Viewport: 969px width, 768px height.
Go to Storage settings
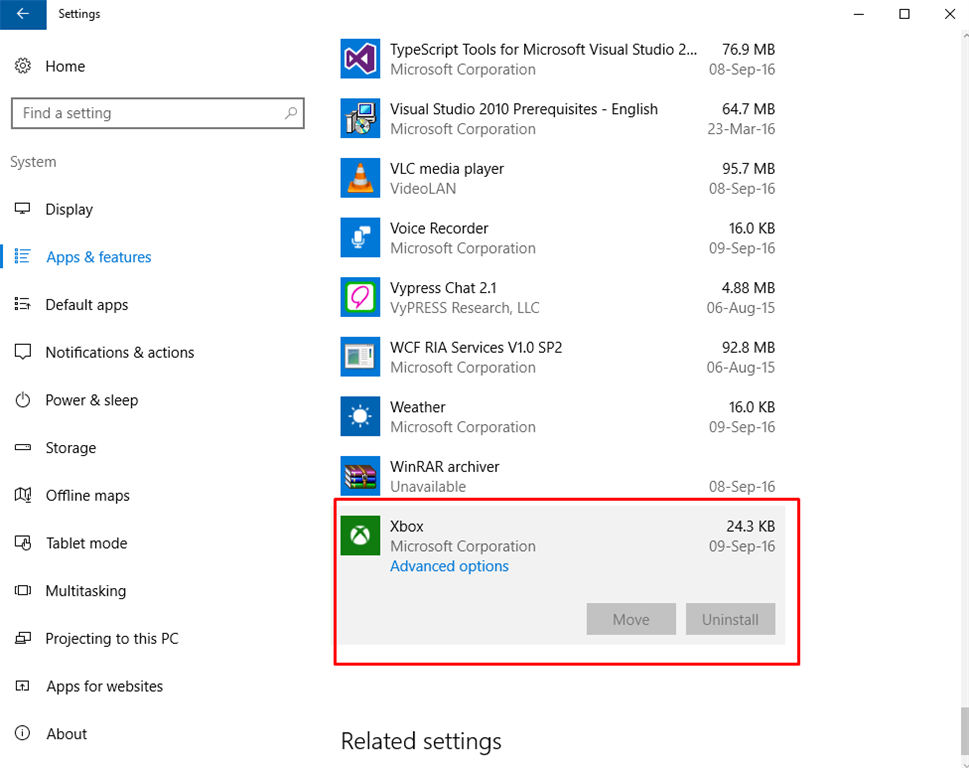click(x=70, y=448)
